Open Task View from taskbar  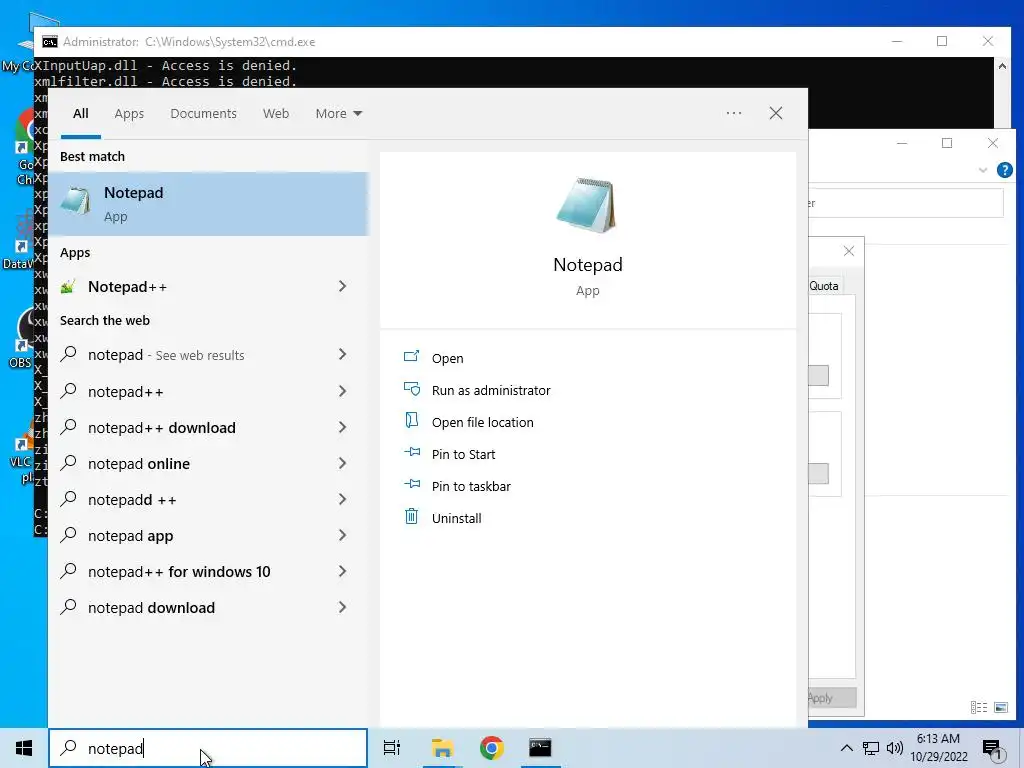coord(392,748)
